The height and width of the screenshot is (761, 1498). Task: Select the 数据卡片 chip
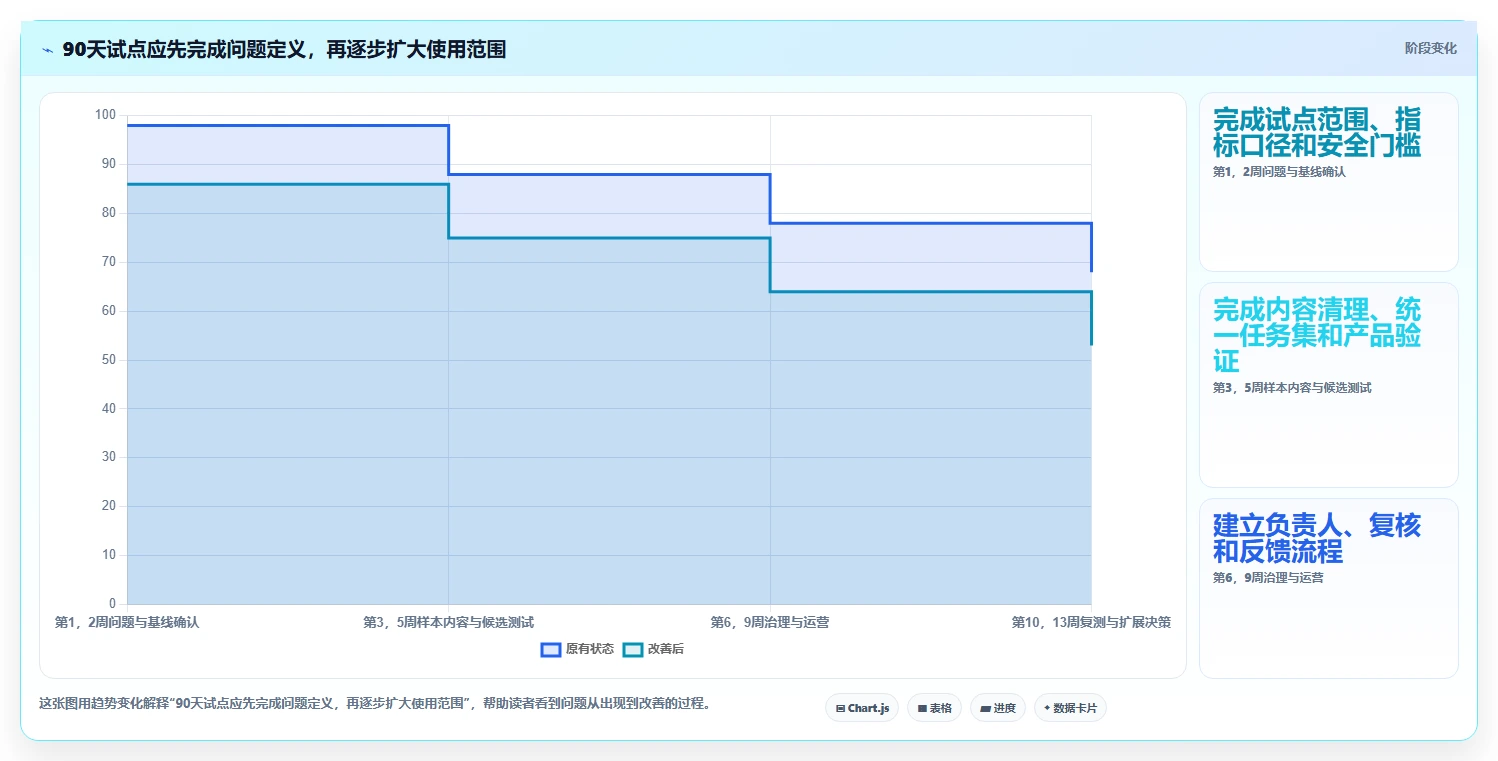tap(1070, 708)
